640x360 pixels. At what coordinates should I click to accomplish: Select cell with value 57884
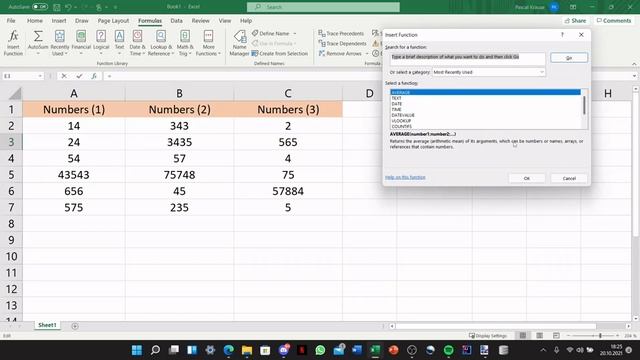(x=288, y=191)
